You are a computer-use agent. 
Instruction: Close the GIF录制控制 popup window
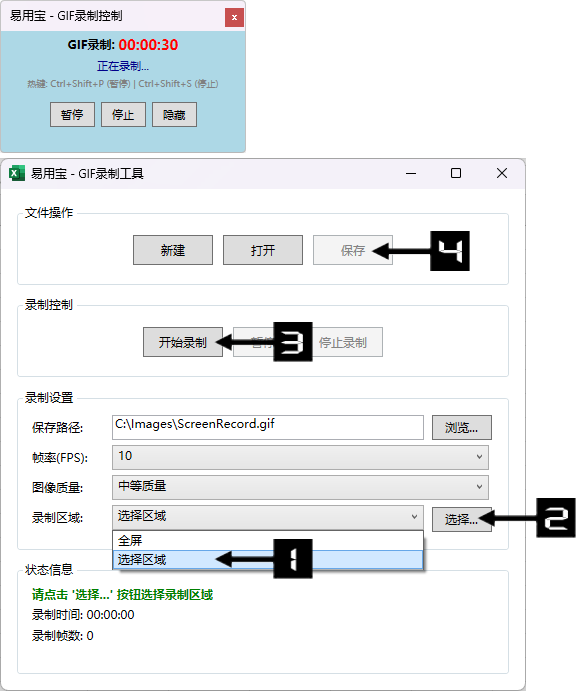click(235, 18)
